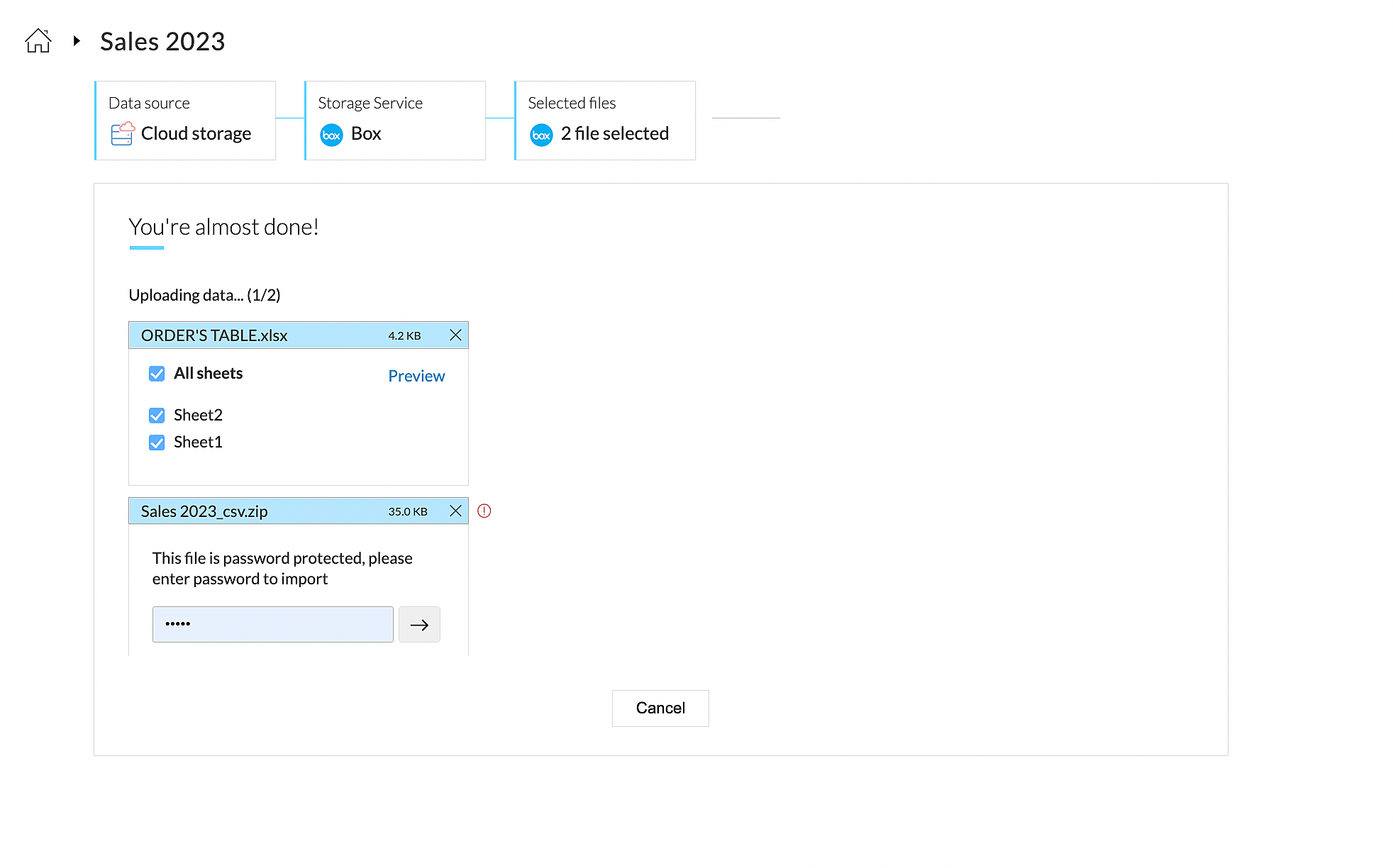Click the breadcrumb arrow next to home
1393x868 pixels.
[x=77, y=41]
